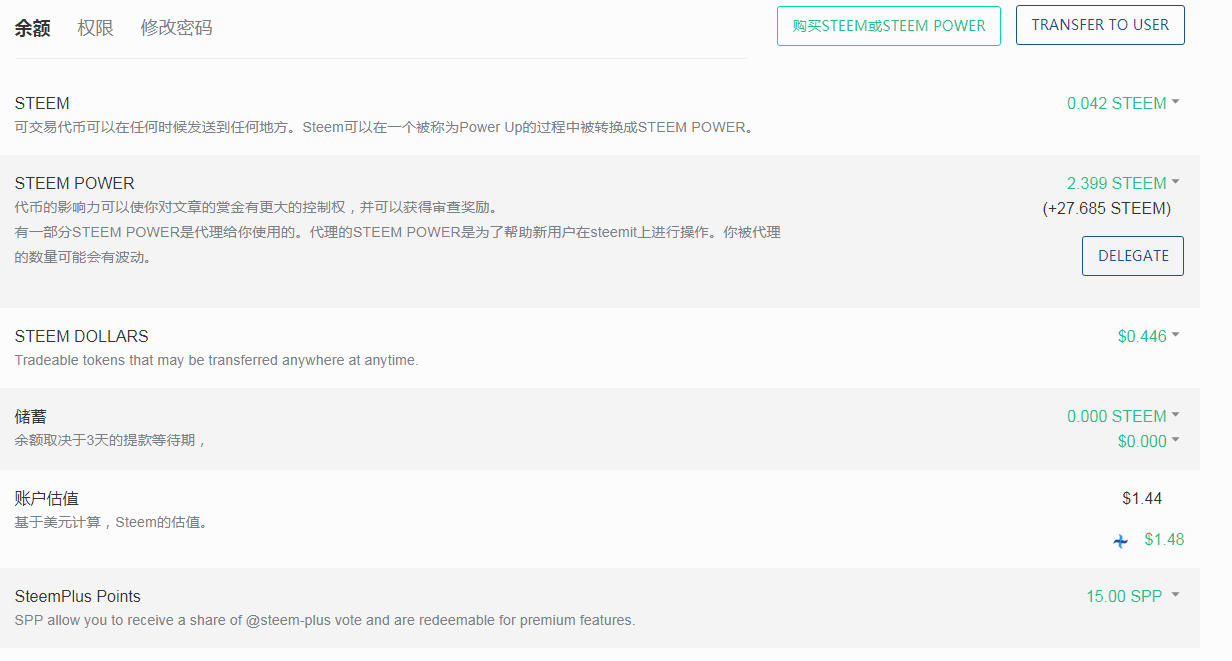1232x661 pixels.
Task: Open the 权限 tab
Action: tap(95, 28)
